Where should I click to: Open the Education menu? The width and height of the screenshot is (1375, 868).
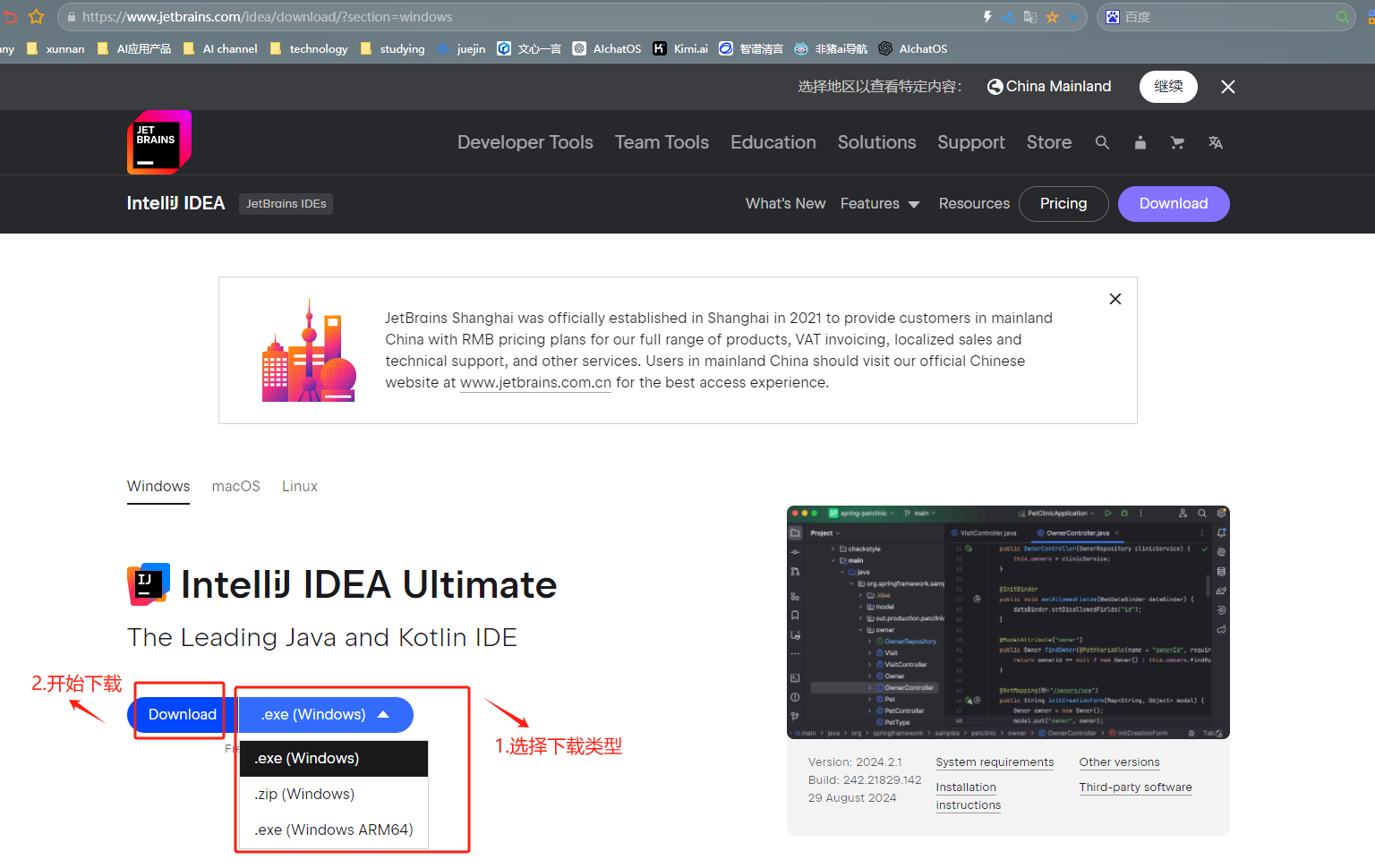tap(773, 142)
